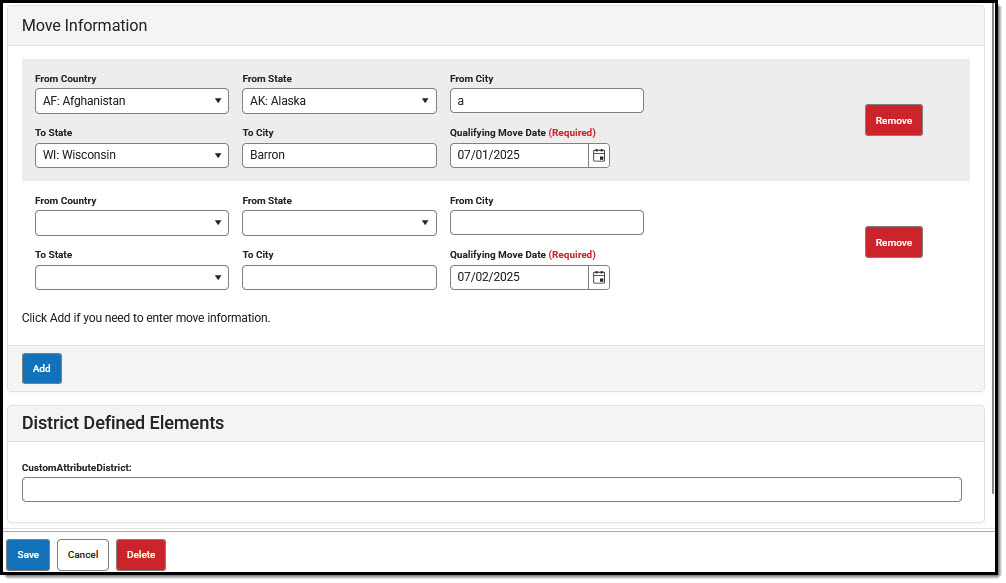Click the second record's From Country dropdown arrow
1006x583 pixels.
click(x=218, y=222)
